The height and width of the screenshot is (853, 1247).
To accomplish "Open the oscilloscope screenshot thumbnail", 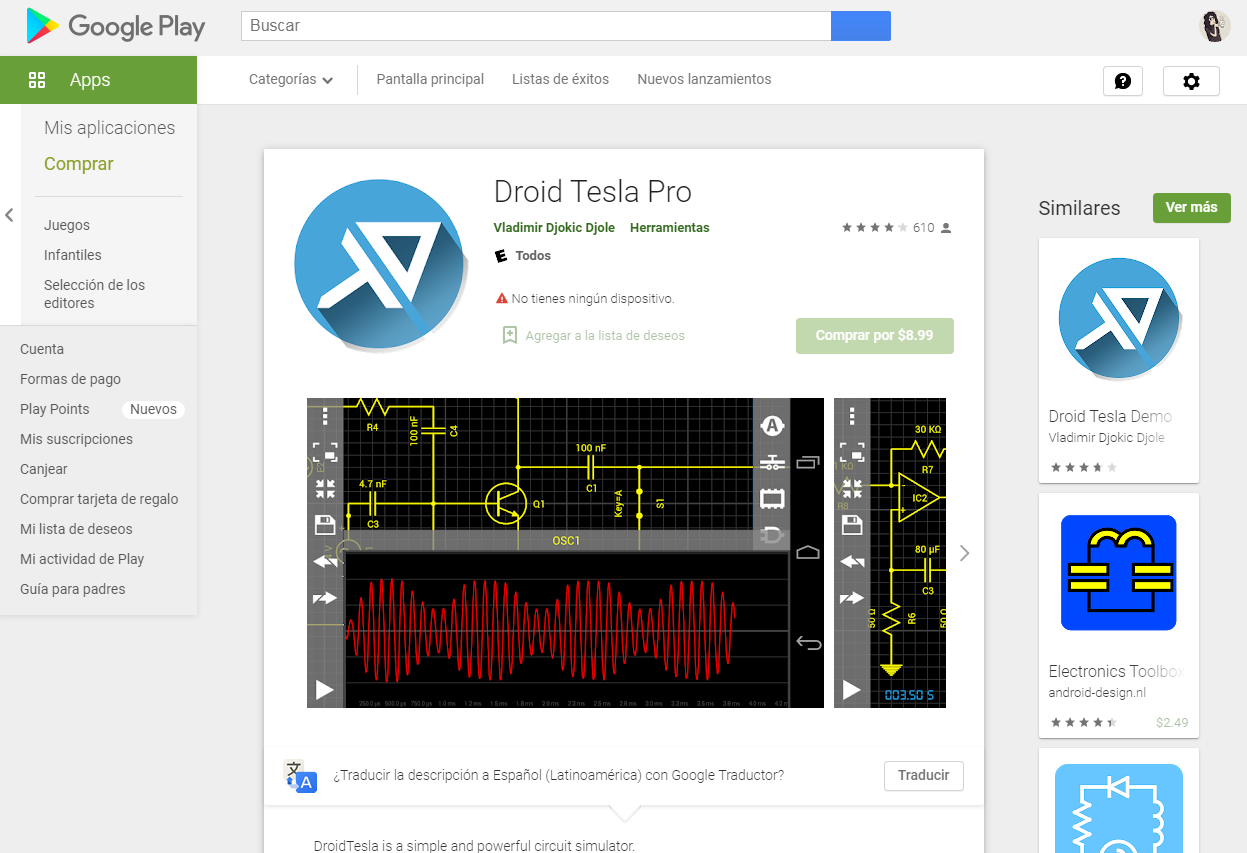I will pyautogui.click(x=565, y=553).
